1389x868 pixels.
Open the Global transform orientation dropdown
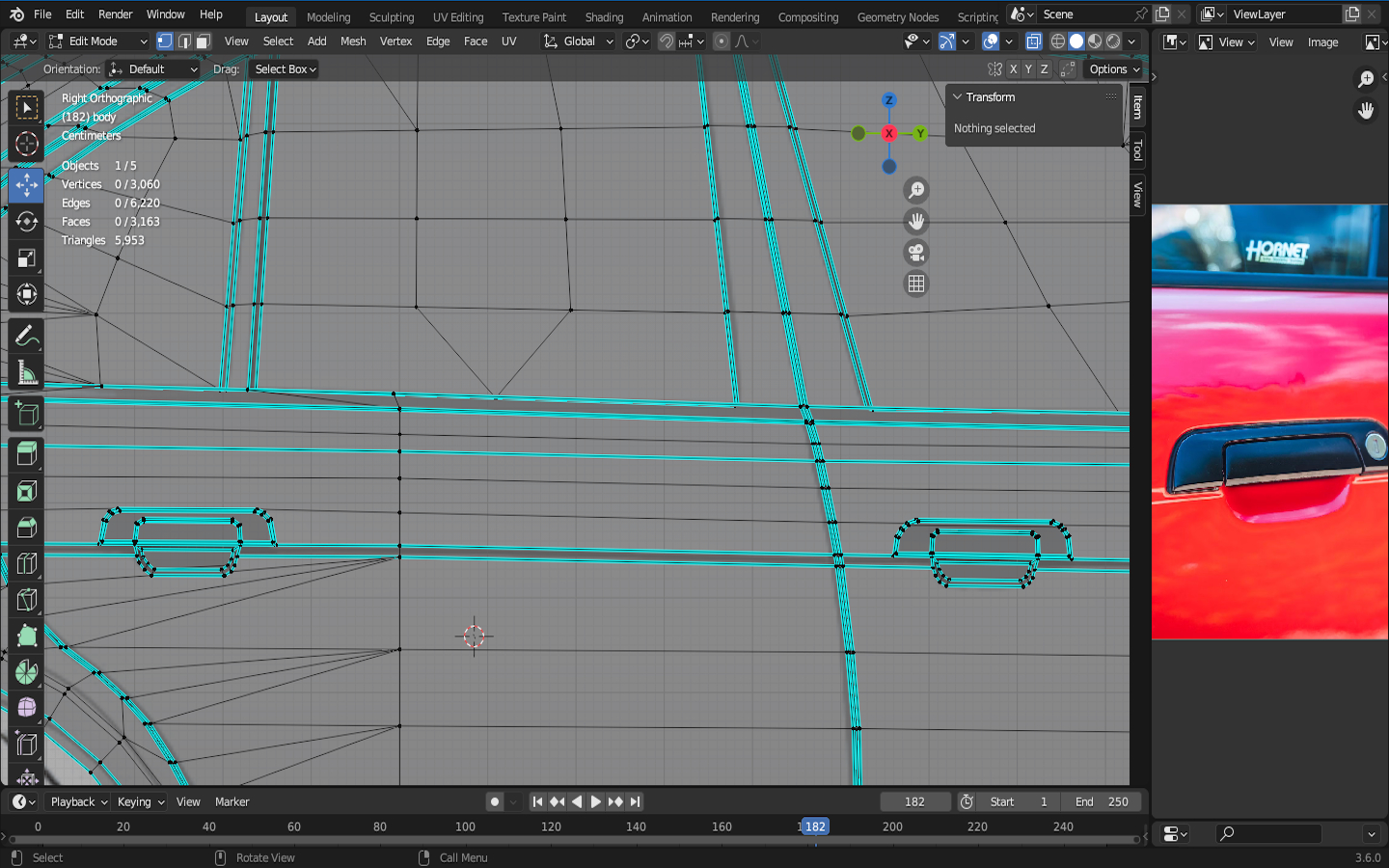[x=579, y=41]
